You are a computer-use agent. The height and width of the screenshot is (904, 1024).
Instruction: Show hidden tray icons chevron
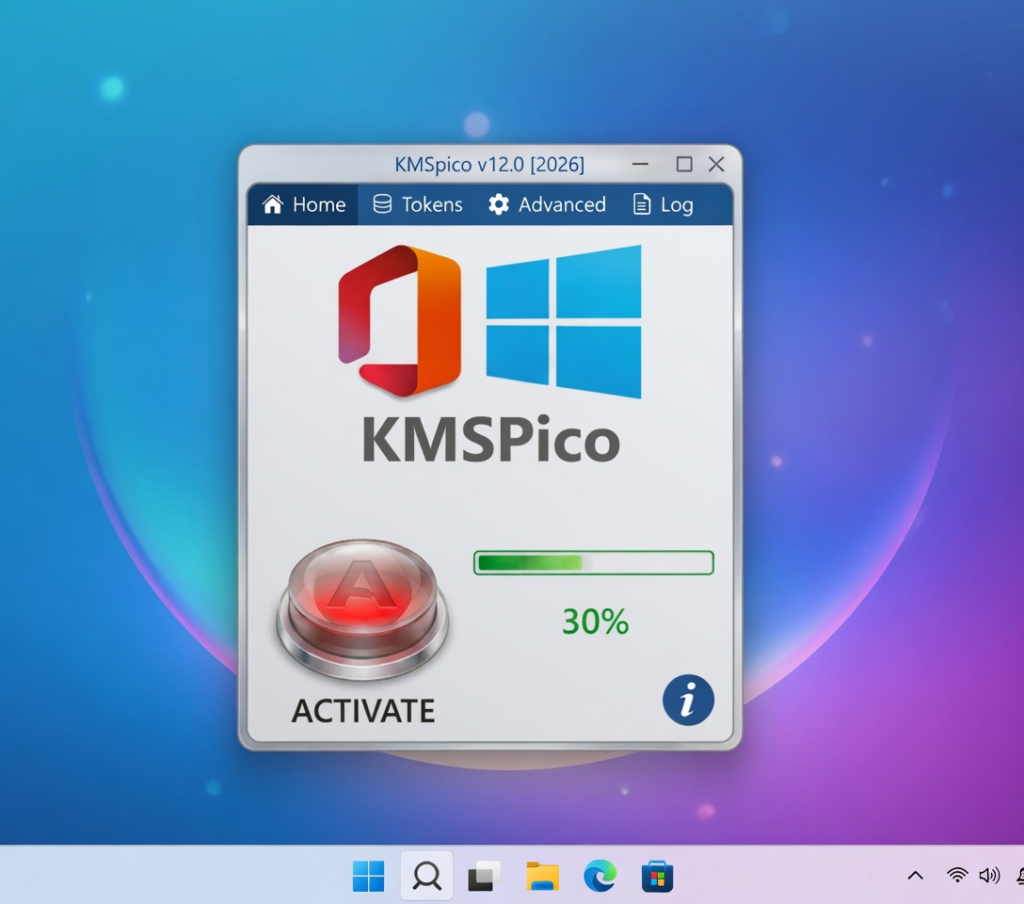point(916,876)
